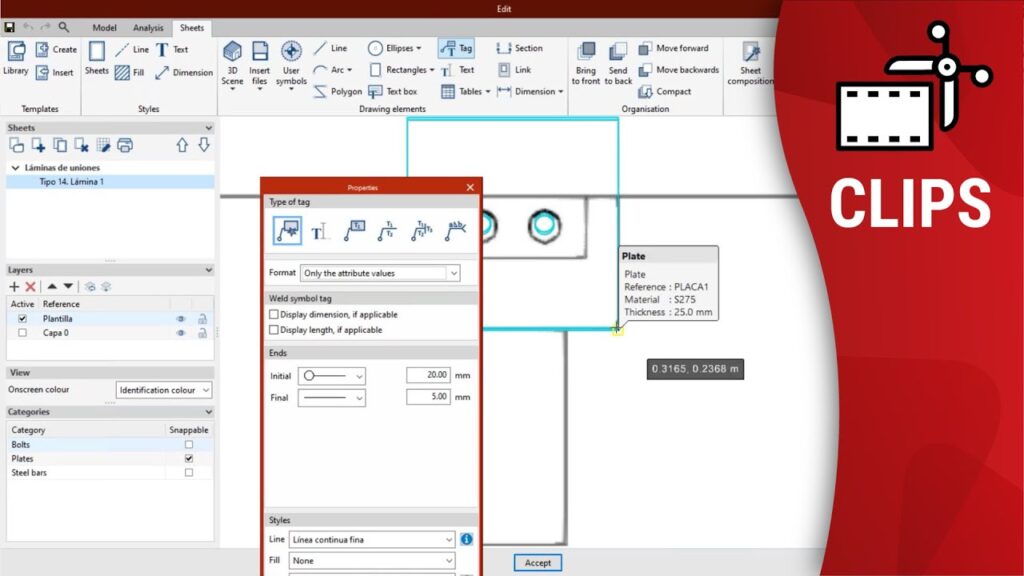
Task: Delete layer with red X icon
Action: [x=31, y=287]
